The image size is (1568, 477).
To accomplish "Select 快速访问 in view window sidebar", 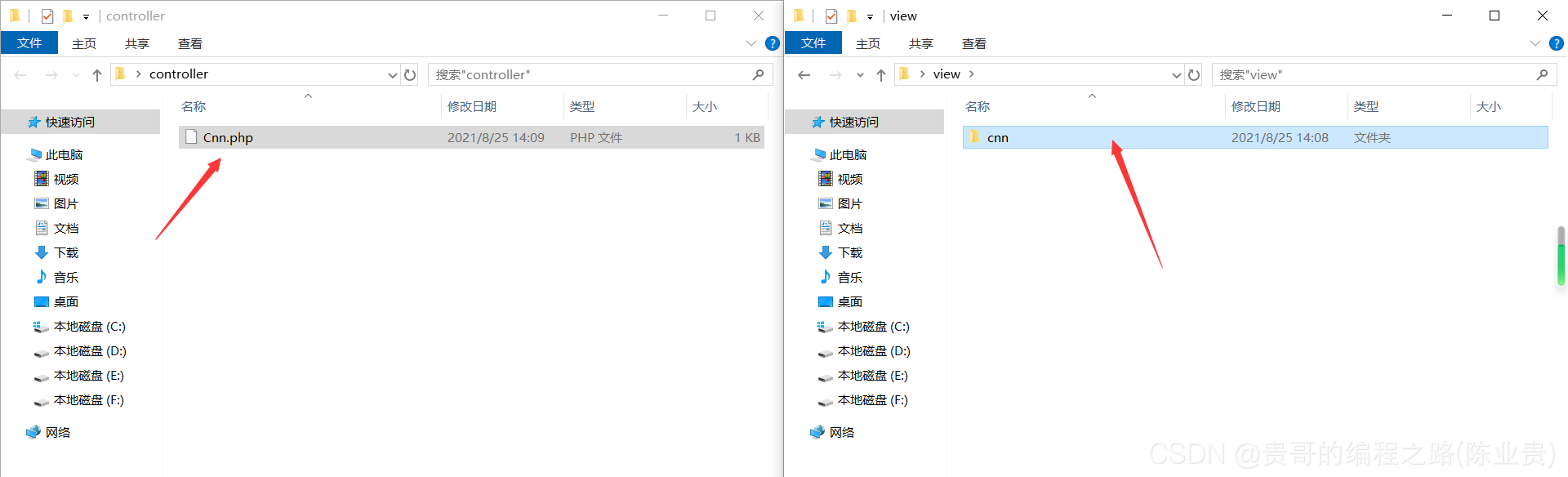I will click(x=864, y=123).
